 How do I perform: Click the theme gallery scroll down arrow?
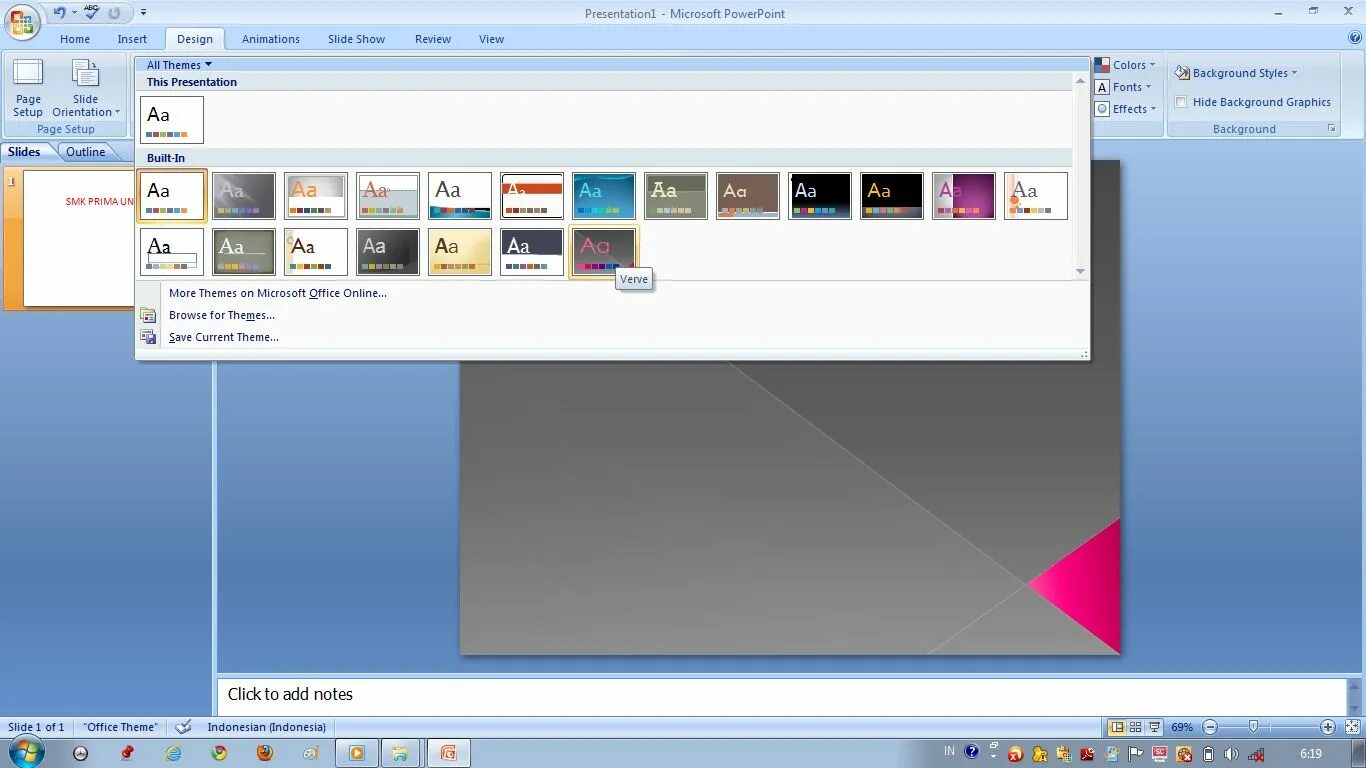1080,271
